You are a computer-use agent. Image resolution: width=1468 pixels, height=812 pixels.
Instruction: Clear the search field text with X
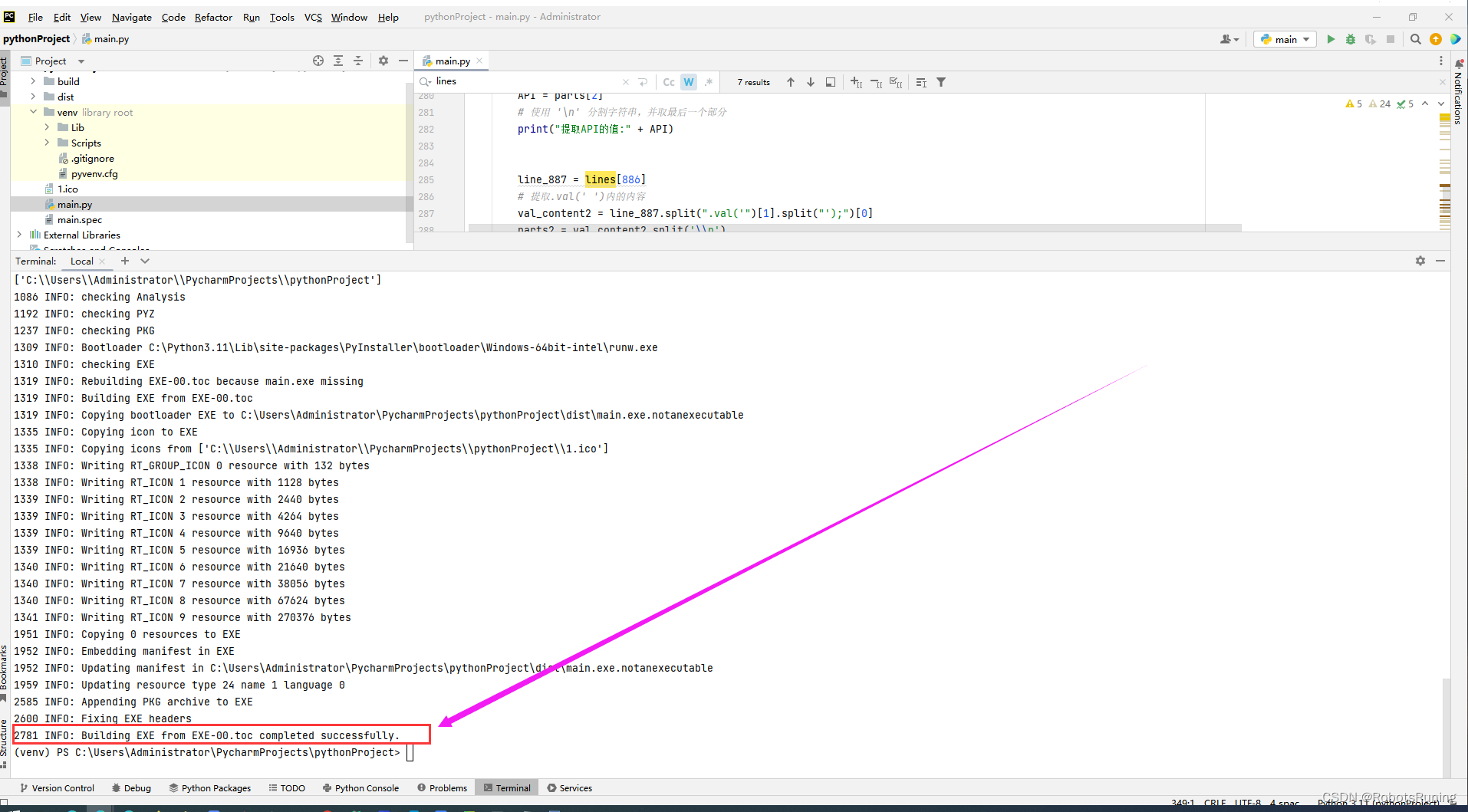tap(626, 82)
